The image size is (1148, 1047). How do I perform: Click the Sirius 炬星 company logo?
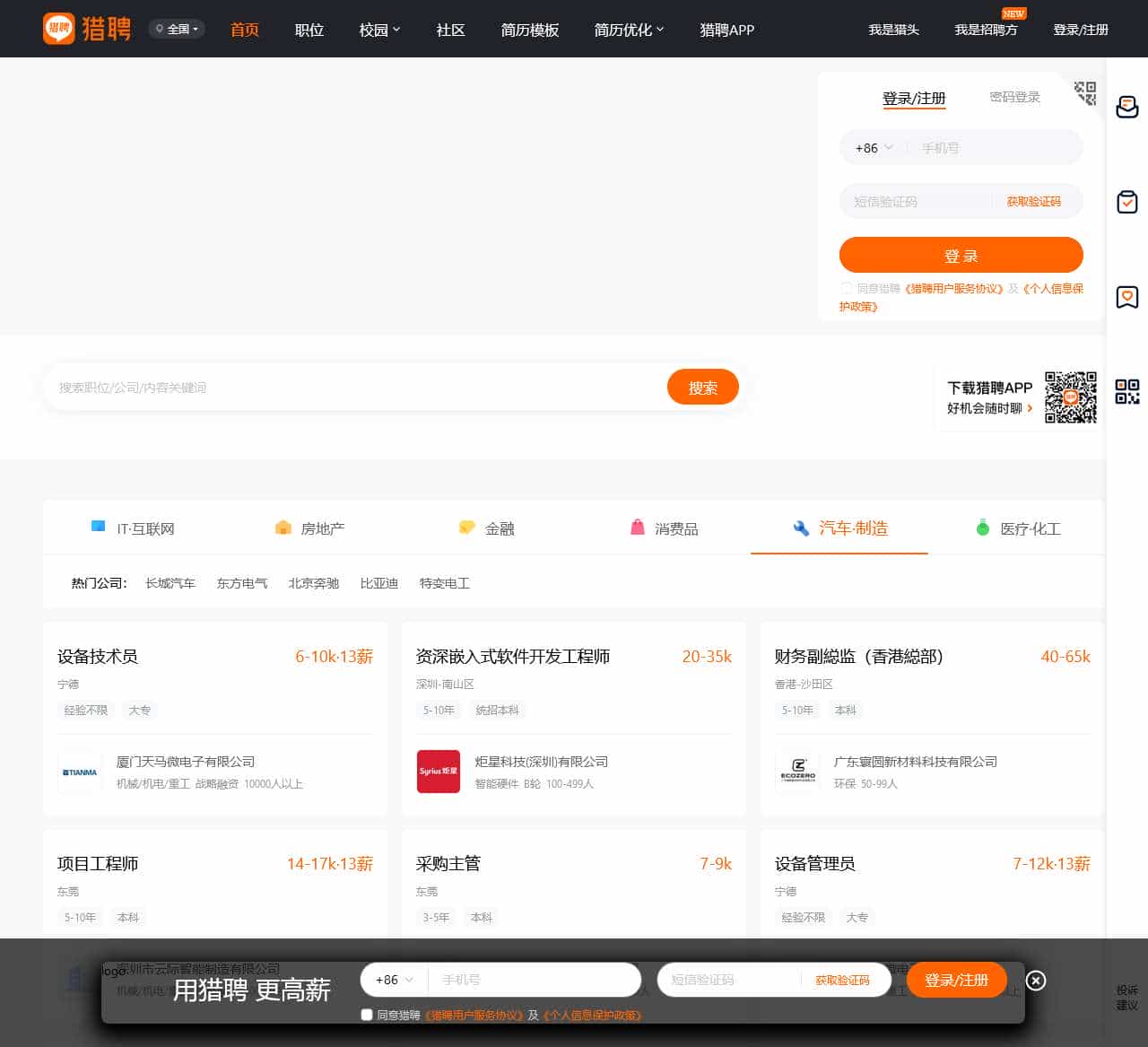click(x=438, y=772)
